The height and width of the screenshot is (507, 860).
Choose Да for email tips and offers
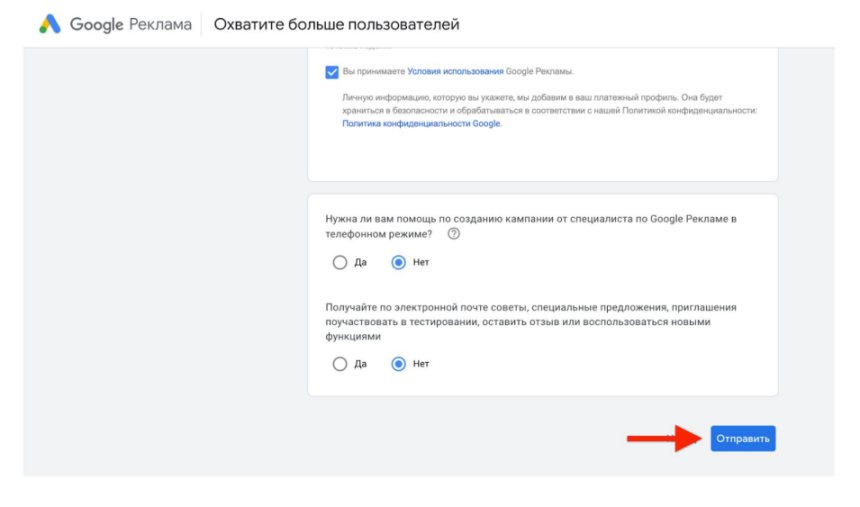(x=340, y=364)
